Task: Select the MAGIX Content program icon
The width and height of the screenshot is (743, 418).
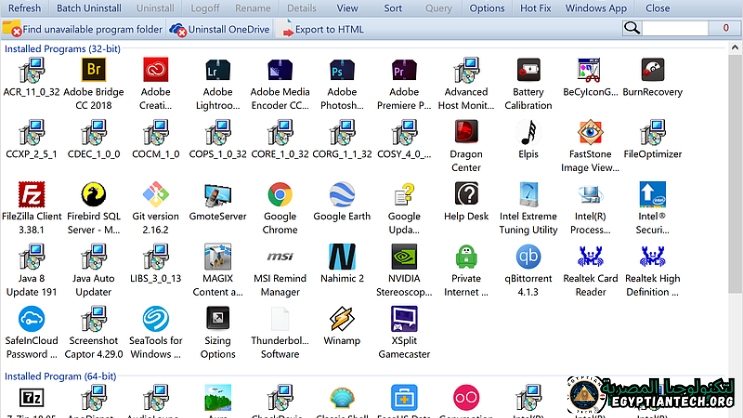Action: pos(217,256)
